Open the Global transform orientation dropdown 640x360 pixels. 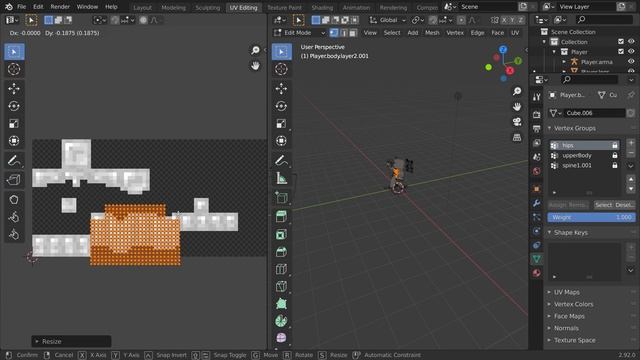387,20
